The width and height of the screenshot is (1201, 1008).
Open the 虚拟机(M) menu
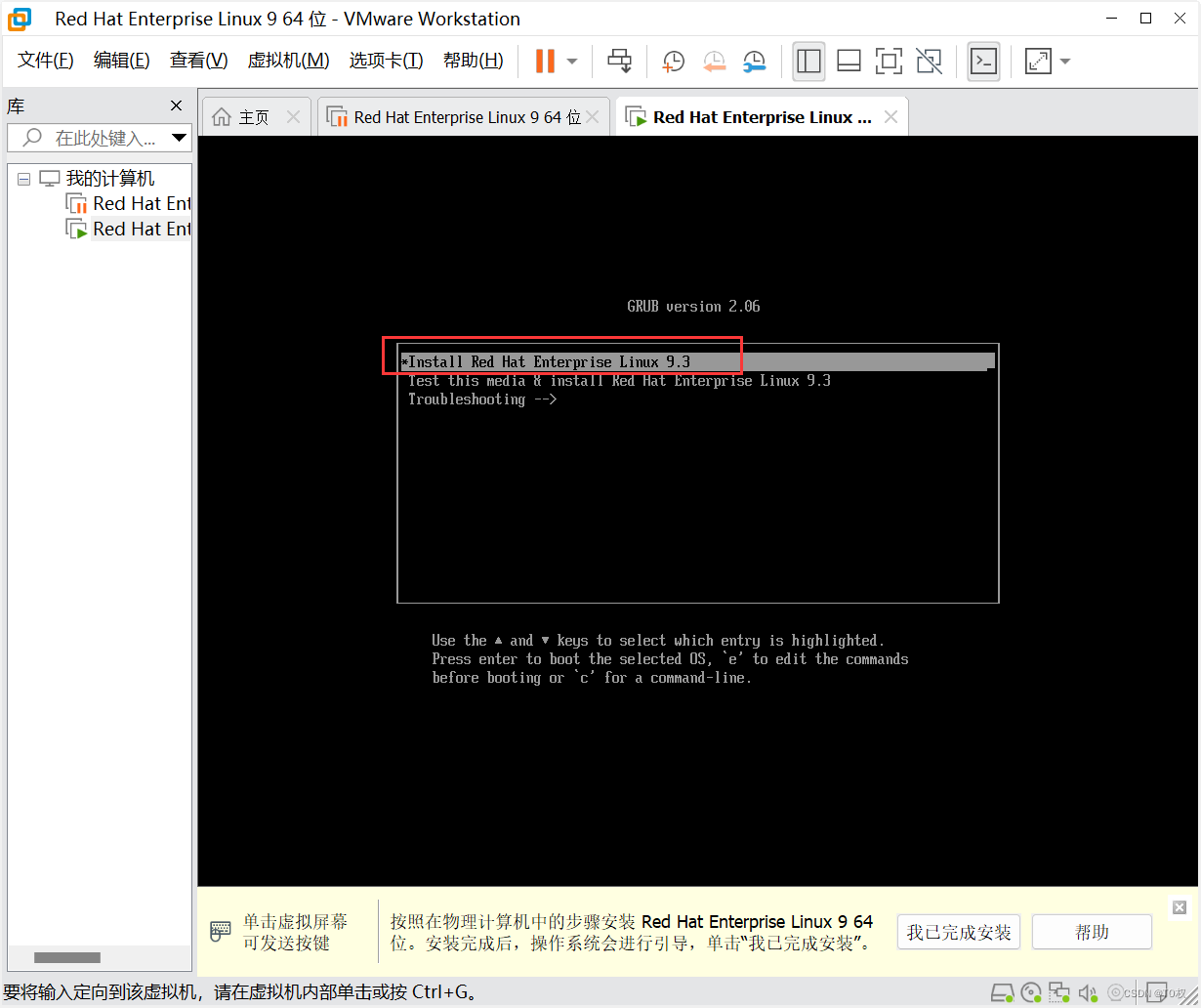288,60
